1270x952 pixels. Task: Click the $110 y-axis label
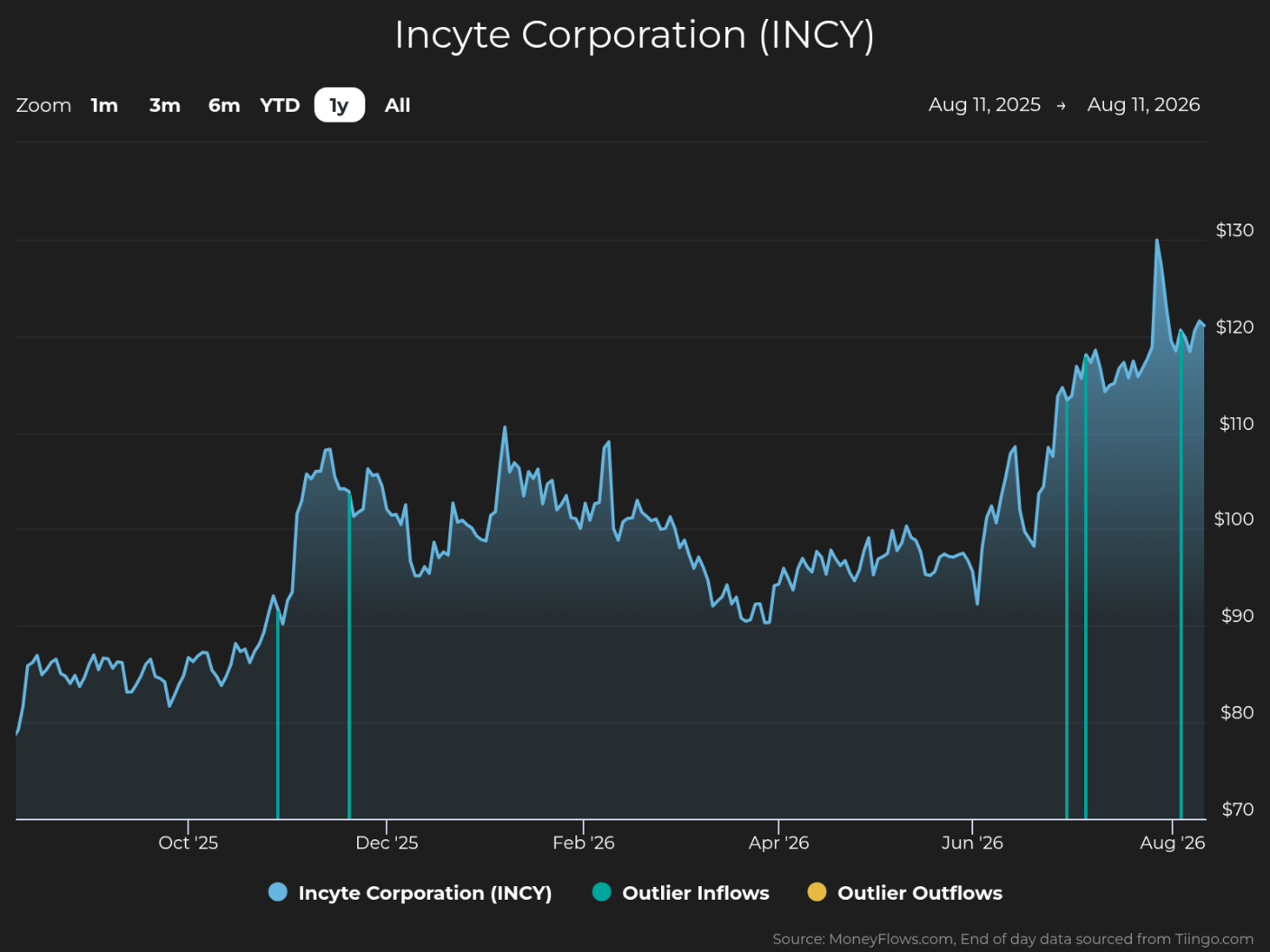click(1236, 423)
